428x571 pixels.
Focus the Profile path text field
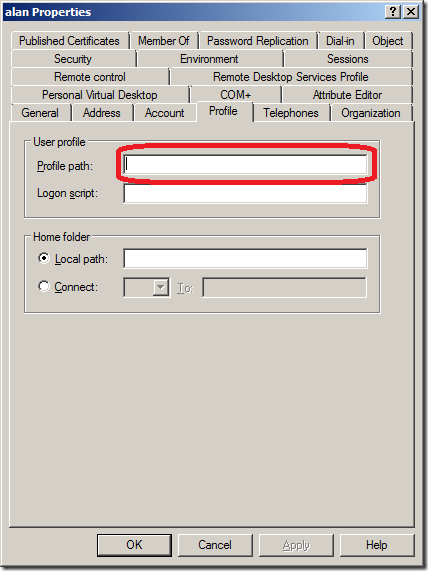pos(245,165)
